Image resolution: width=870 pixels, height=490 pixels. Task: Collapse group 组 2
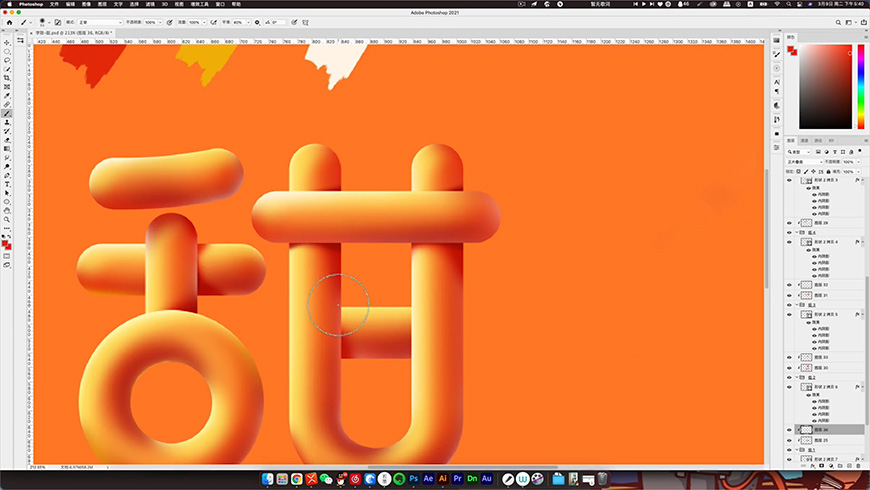797,377
